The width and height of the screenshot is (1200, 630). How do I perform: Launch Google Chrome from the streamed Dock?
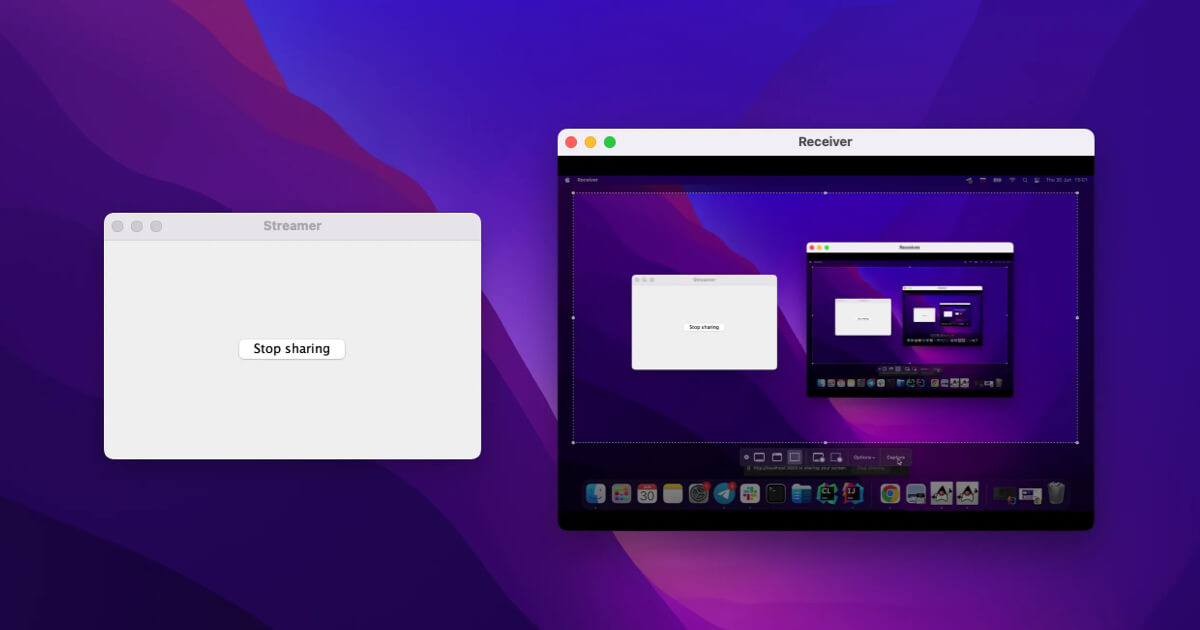click(x=889, y=493)
